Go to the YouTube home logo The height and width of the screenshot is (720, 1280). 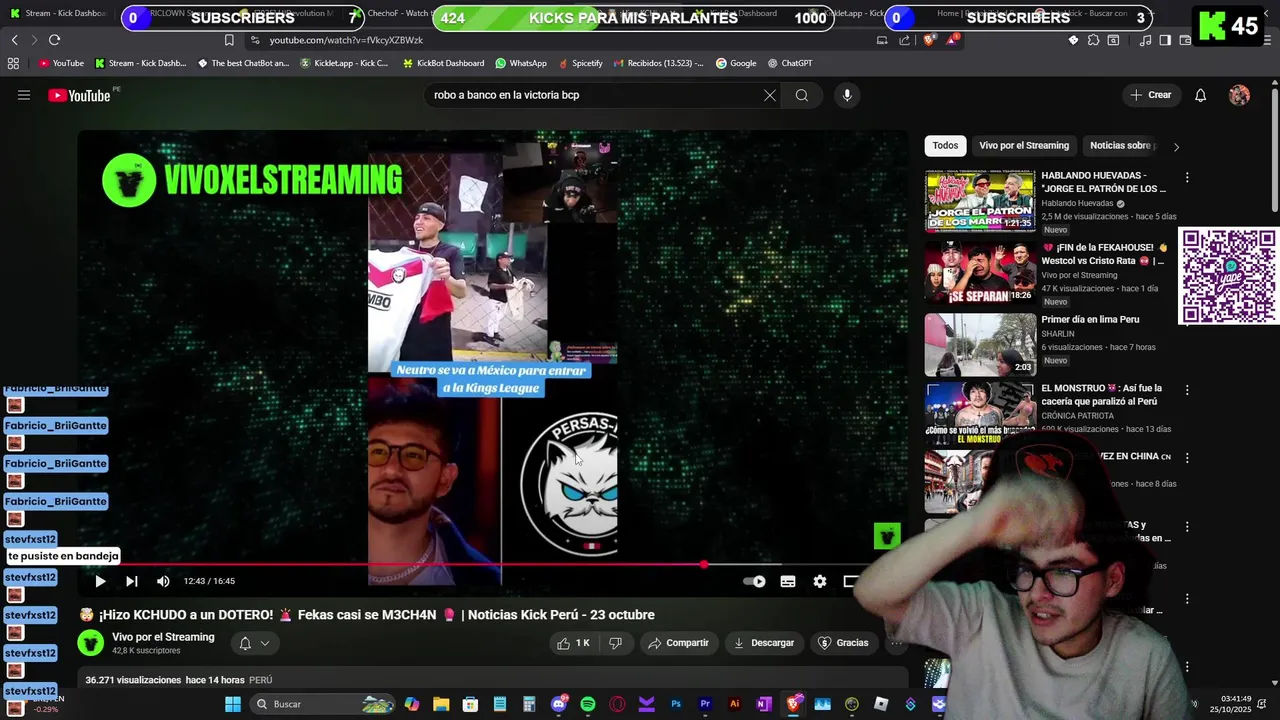click(79, 95)
